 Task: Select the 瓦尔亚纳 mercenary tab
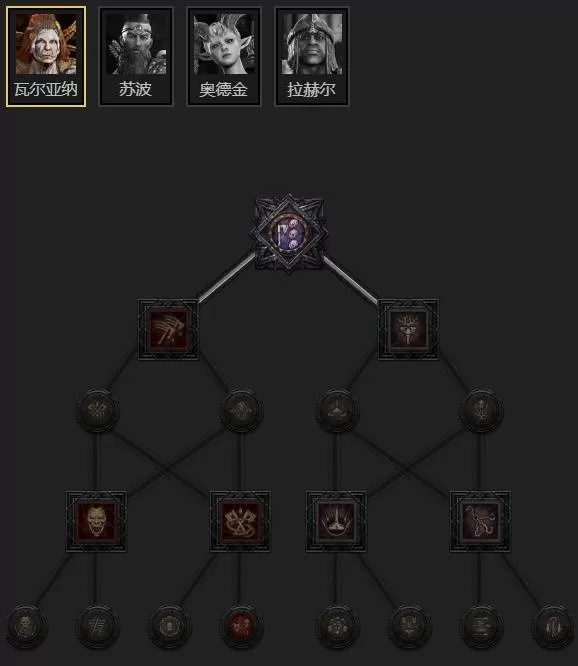[x=46, y=56]
